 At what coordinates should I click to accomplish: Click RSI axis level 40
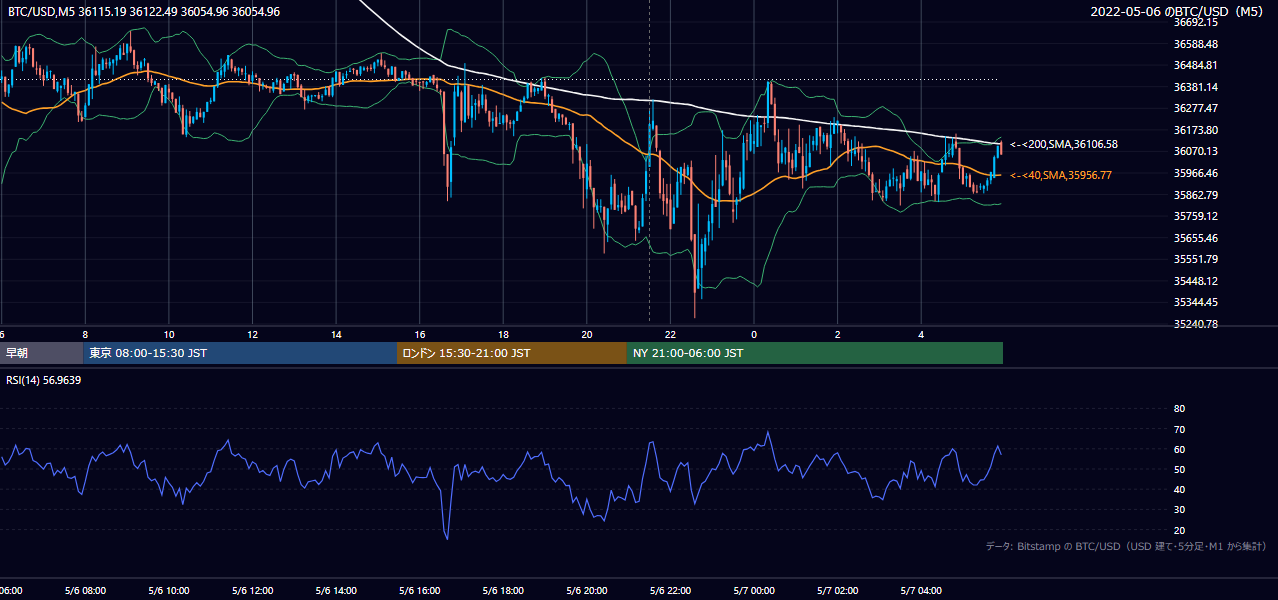tap(1179, 489)
